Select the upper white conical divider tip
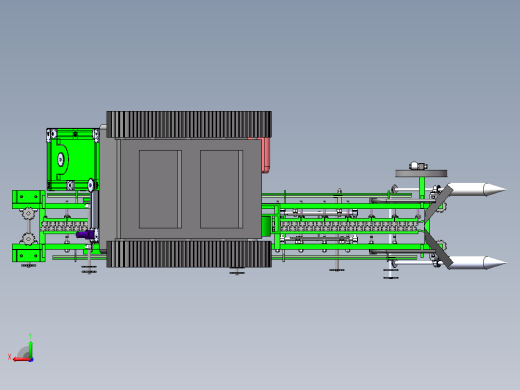 (477, 189)
